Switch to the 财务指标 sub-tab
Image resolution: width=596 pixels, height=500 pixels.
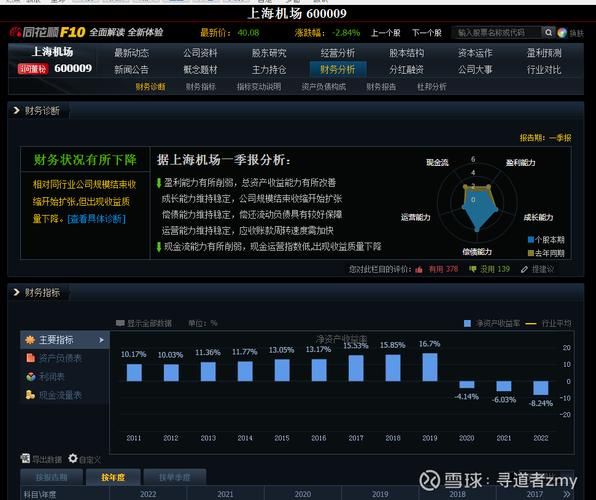201,87
